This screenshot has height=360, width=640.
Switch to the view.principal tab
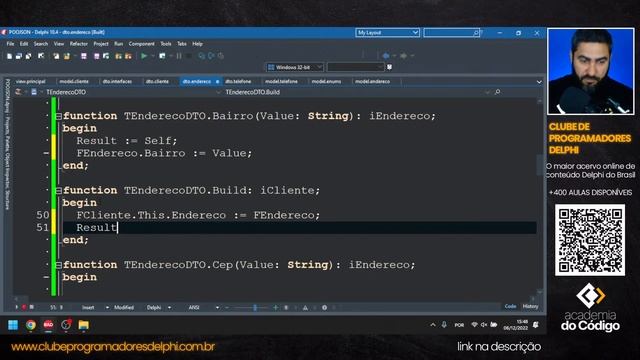pyautogui.click(x=31, y=82)
